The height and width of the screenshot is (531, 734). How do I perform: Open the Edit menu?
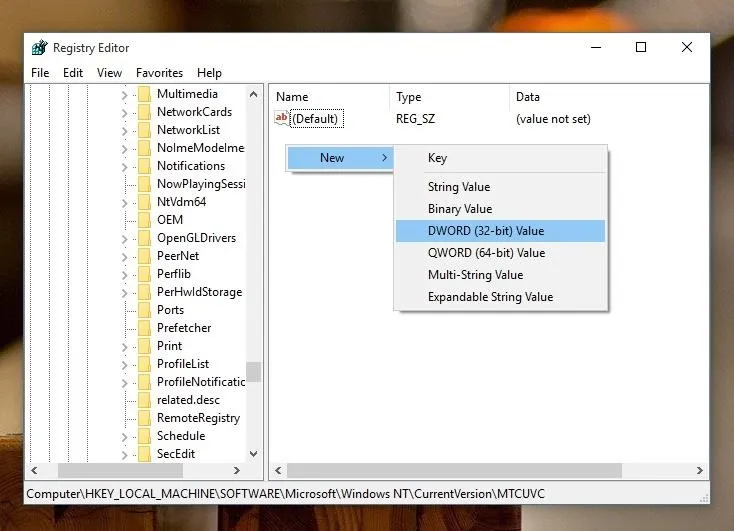73,73
